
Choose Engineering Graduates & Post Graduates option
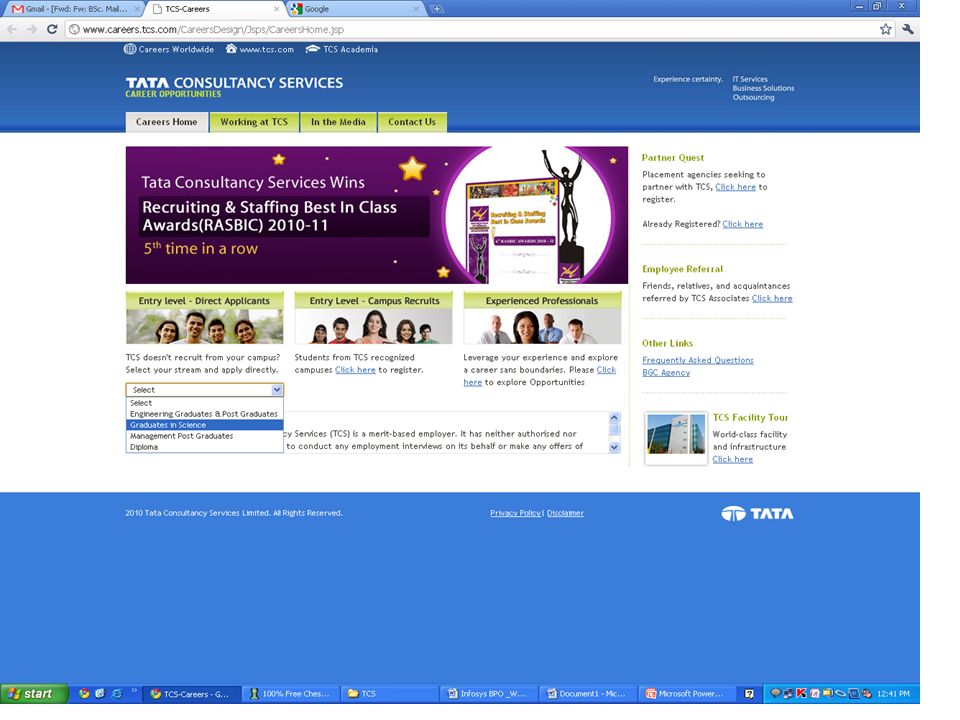coord(204,414)
